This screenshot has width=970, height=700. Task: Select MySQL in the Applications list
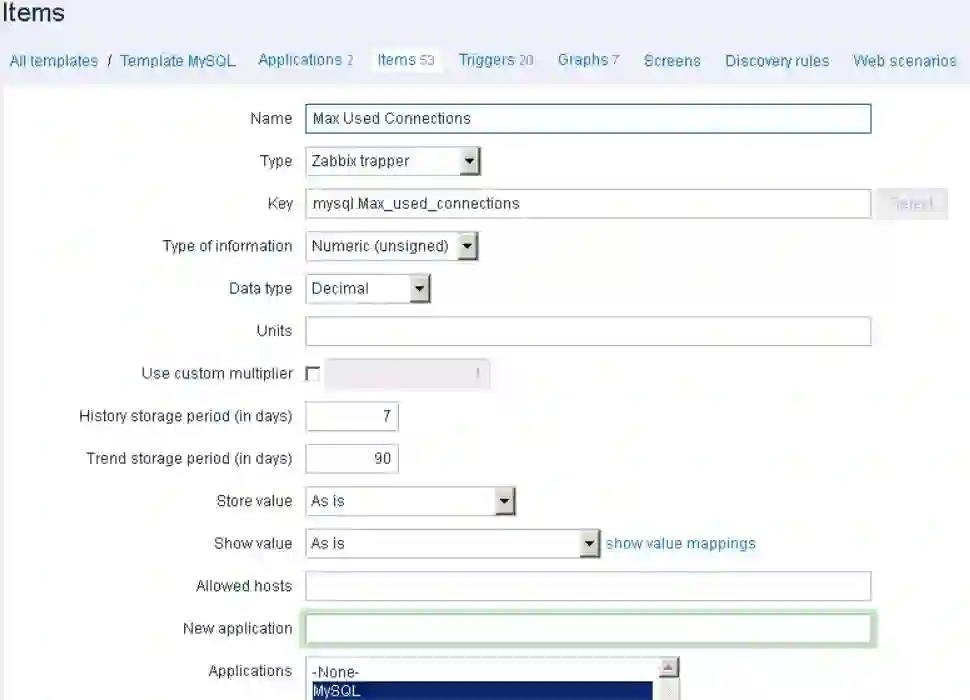point(483,691)
